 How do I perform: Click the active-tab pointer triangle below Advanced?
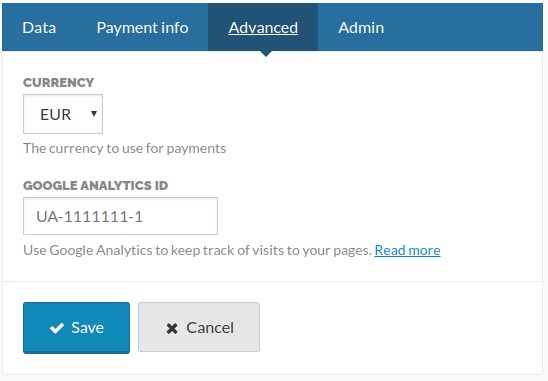click(x=266, y=53)
